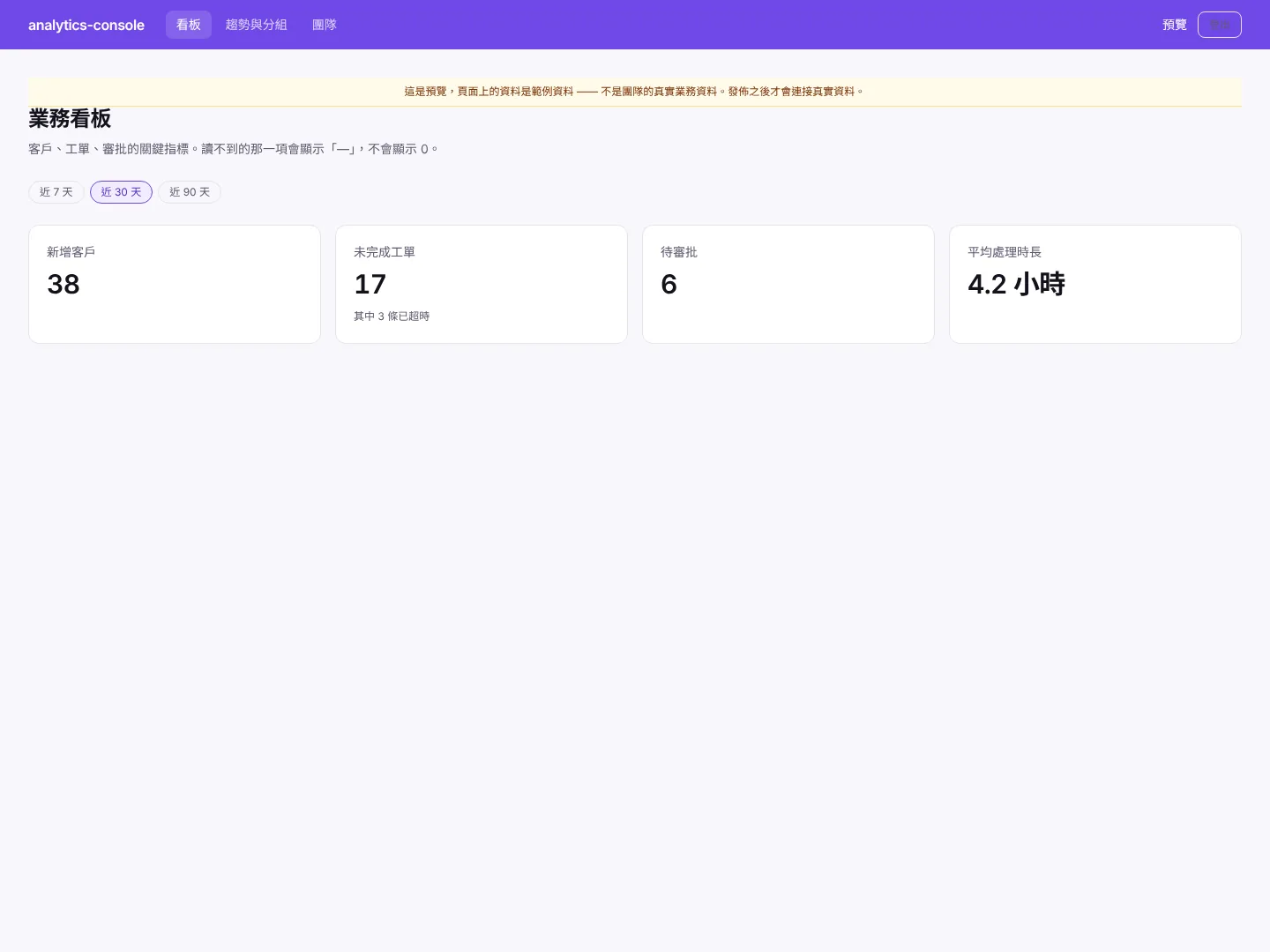Click the 4.2 小時 value
1270x952 pixels.
point(1017,284)
